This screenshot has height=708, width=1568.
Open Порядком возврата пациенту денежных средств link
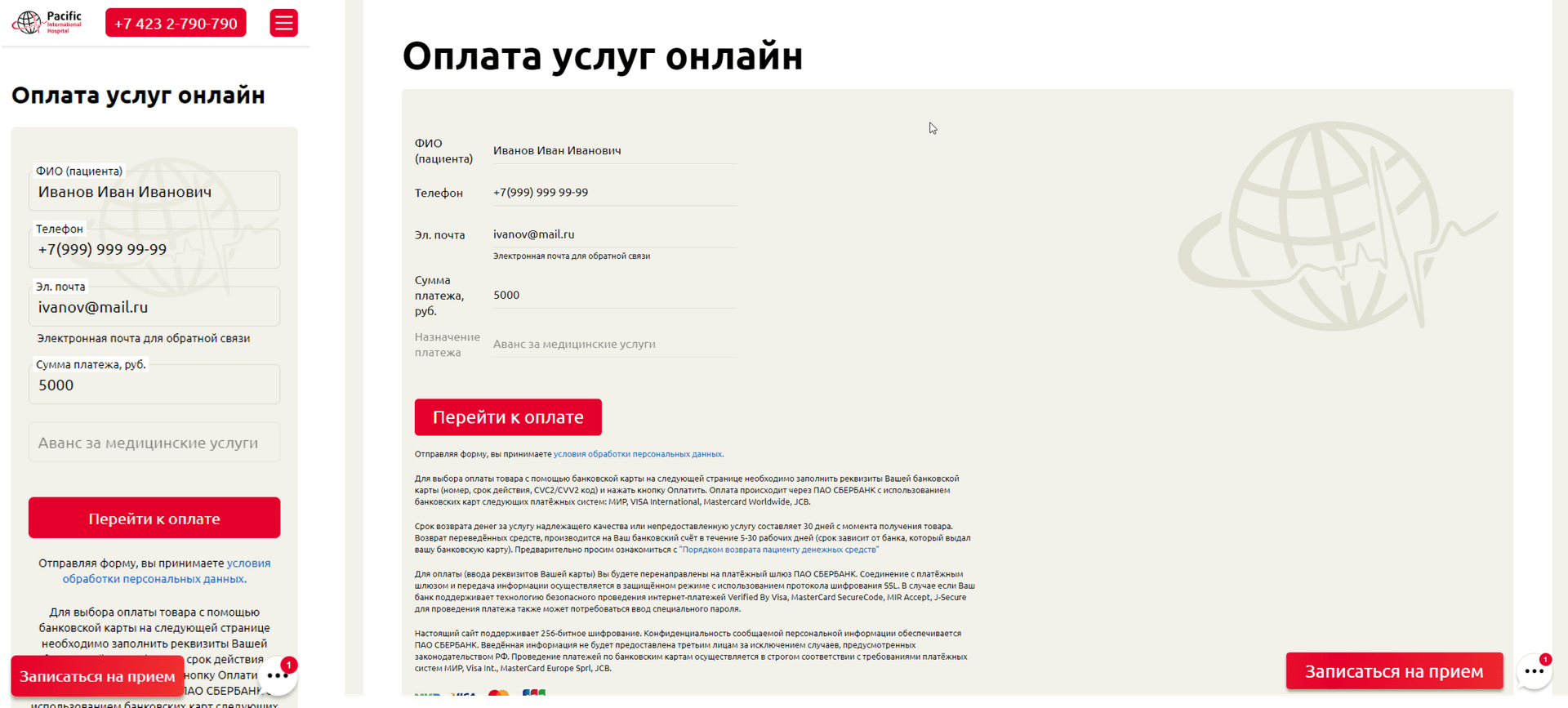[779, 550]
